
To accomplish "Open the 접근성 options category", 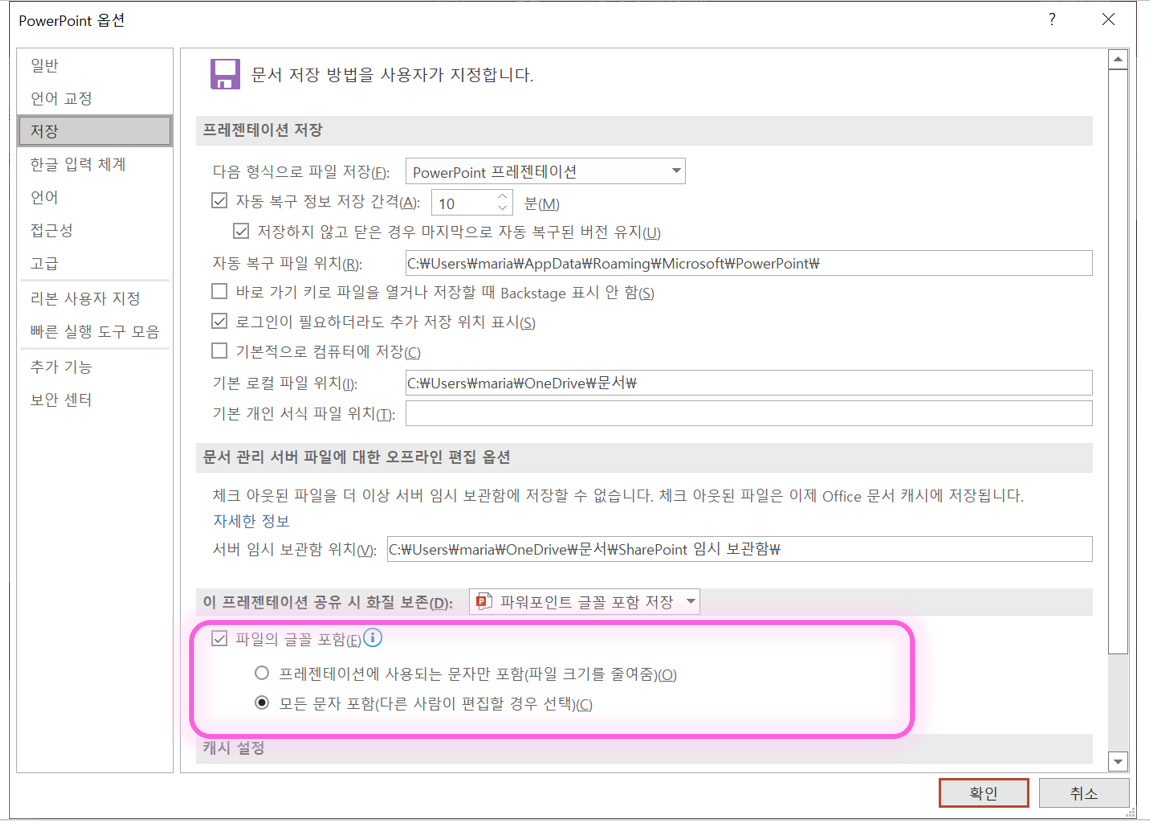I will pyautogui.click(x=95, y=230).
